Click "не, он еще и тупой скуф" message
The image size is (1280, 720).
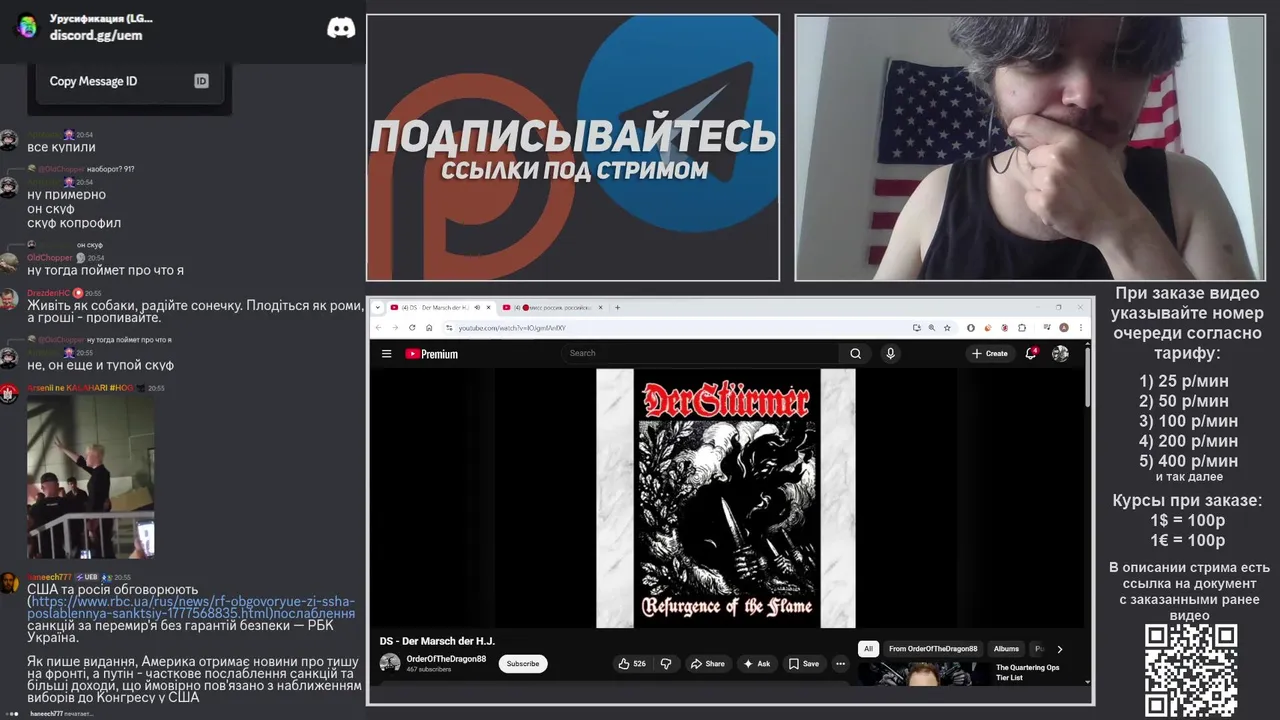pos(100,365)
